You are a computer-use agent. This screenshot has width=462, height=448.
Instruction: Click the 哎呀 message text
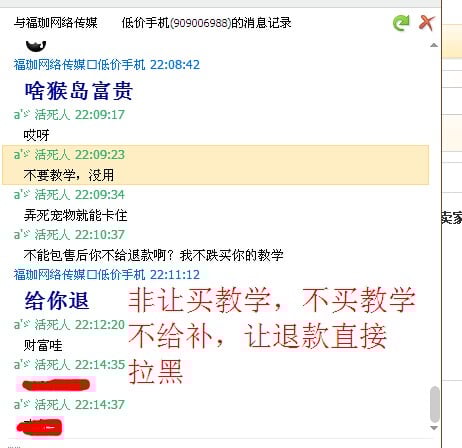click(36, 135)
